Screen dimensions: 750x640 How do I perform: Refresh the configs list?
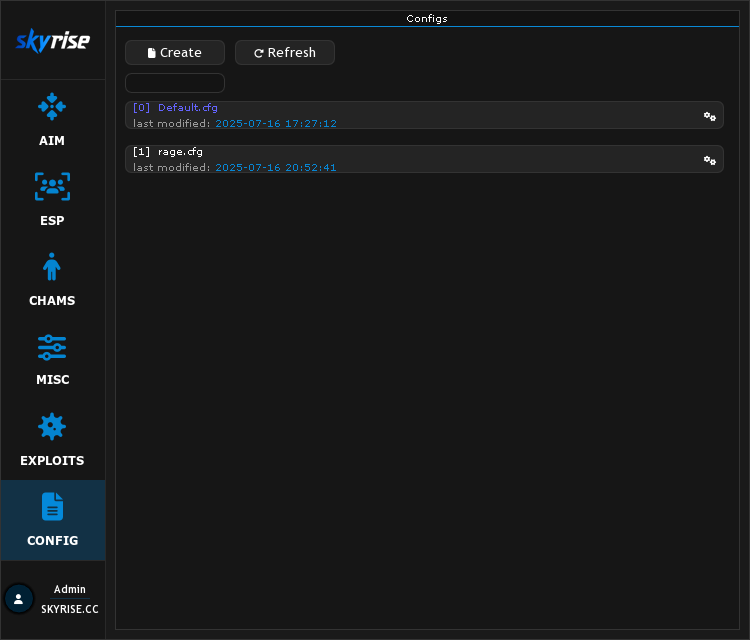(285, 53)
